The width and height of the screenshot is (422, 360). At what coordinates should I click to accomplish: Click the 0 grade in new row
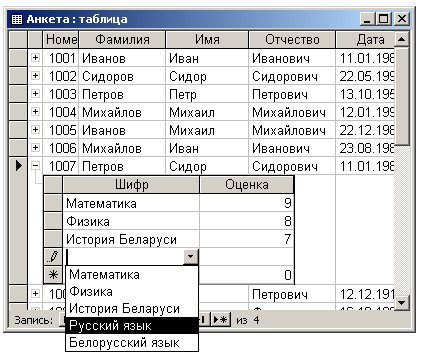[x=247, y=275]
